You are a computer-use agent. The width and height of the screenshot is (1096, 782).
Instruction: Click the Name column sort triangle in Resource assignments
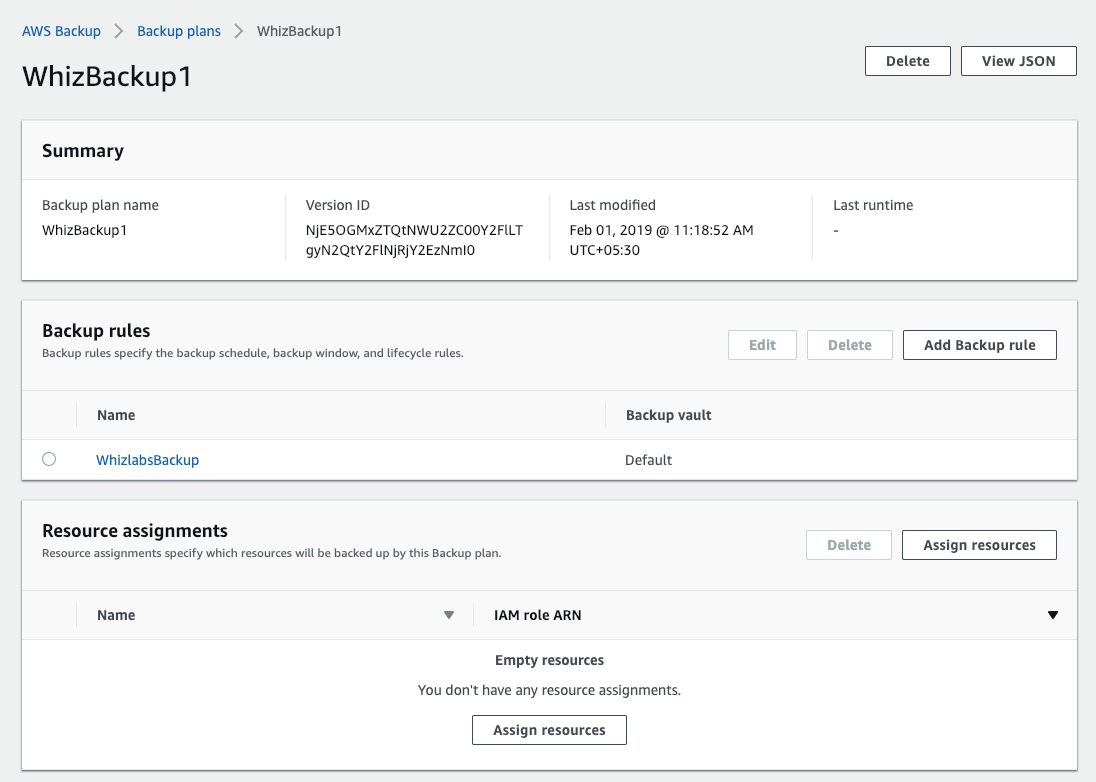(449, 615)
